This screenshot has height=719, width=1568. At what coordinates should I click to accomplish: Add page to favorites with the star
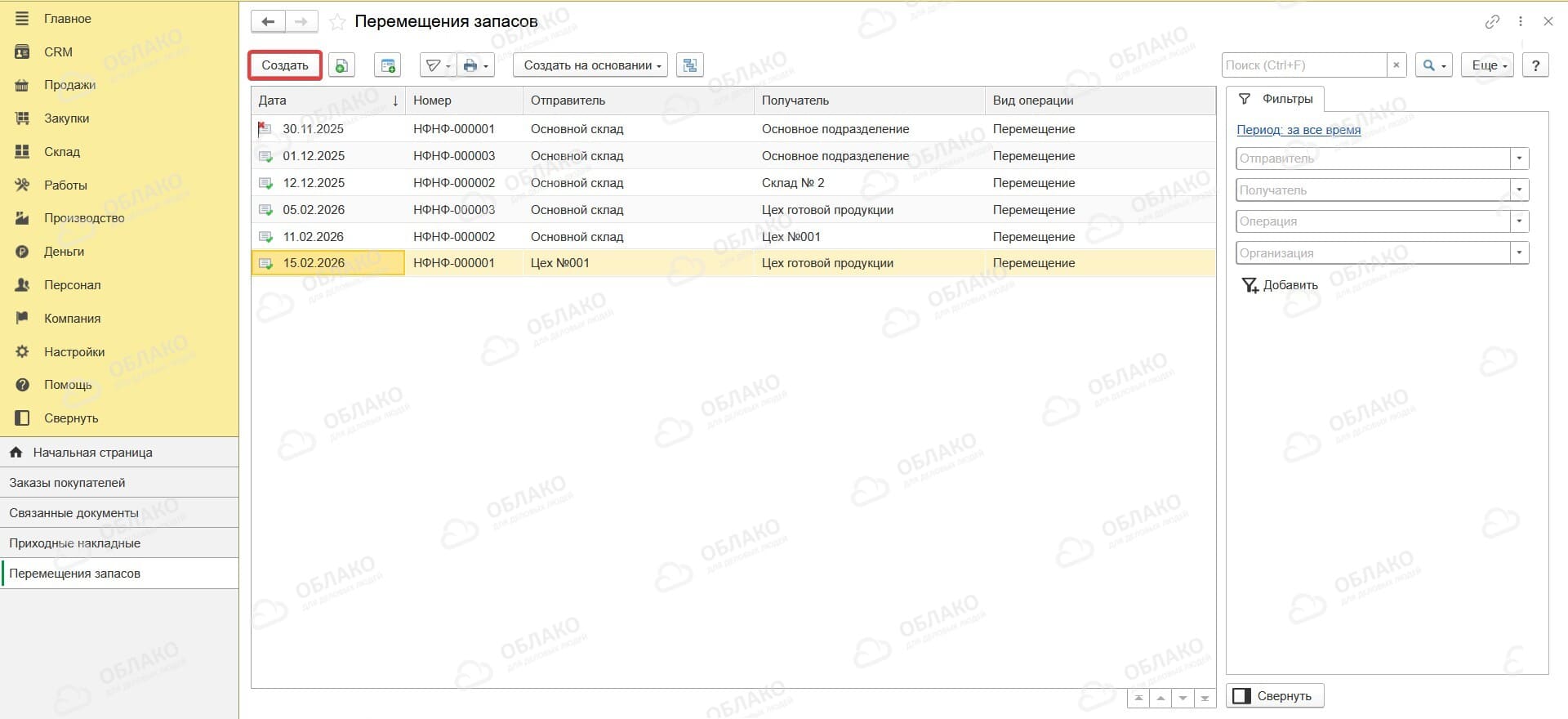click(336, 23)
